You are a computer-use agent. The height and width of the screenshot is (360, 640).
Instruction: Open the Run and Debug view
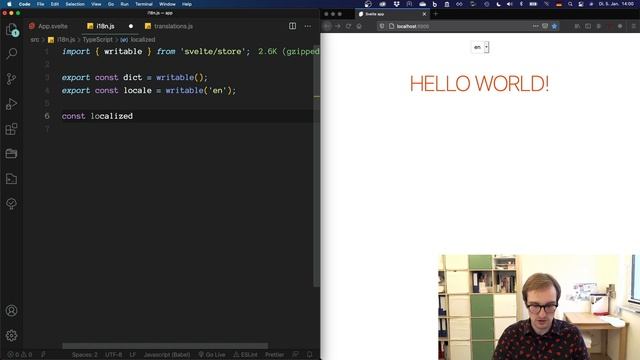[11, 104]
